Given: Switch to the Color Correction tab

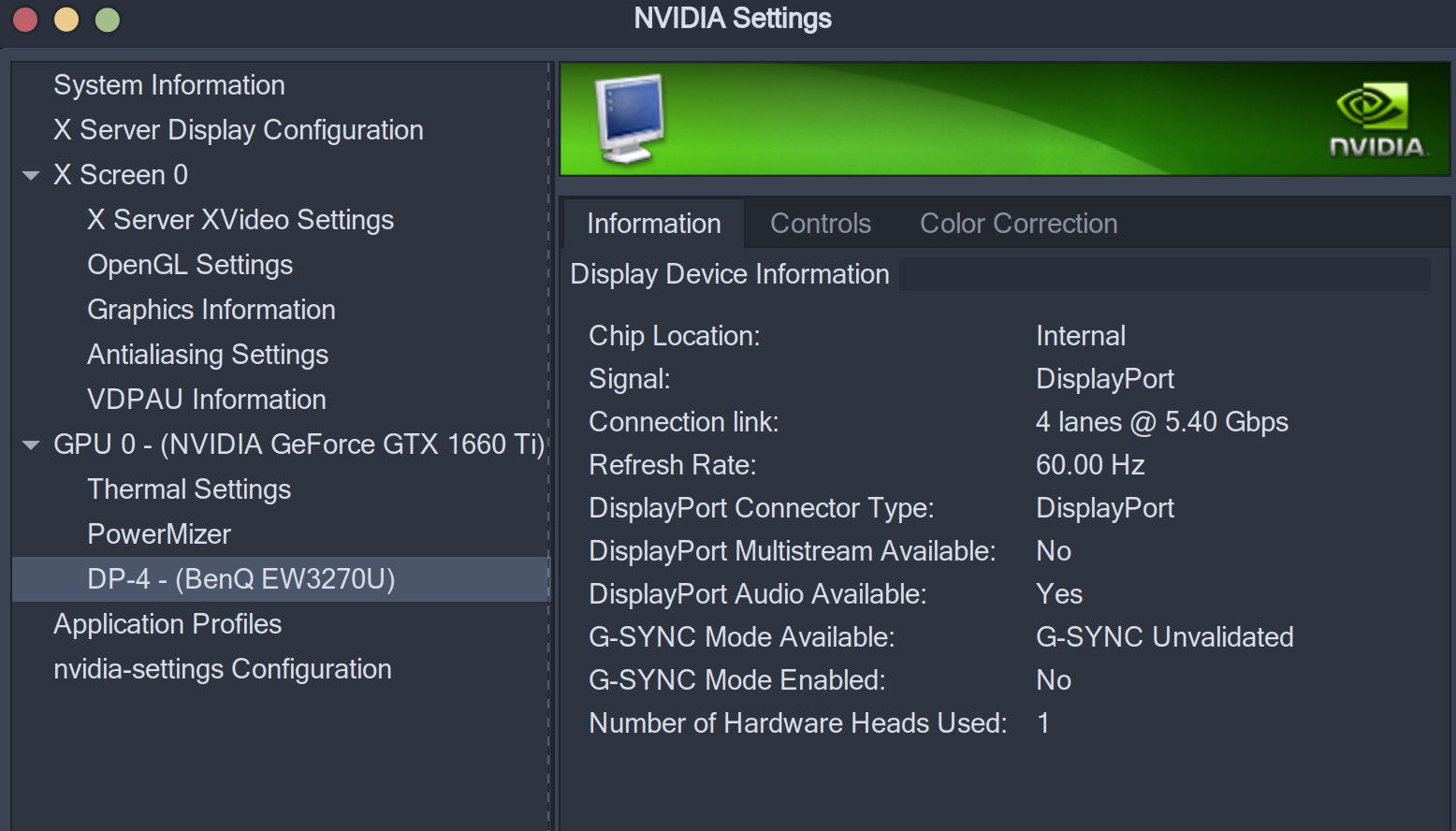Looking at the screenshot, I should [x=1019, y=224].
